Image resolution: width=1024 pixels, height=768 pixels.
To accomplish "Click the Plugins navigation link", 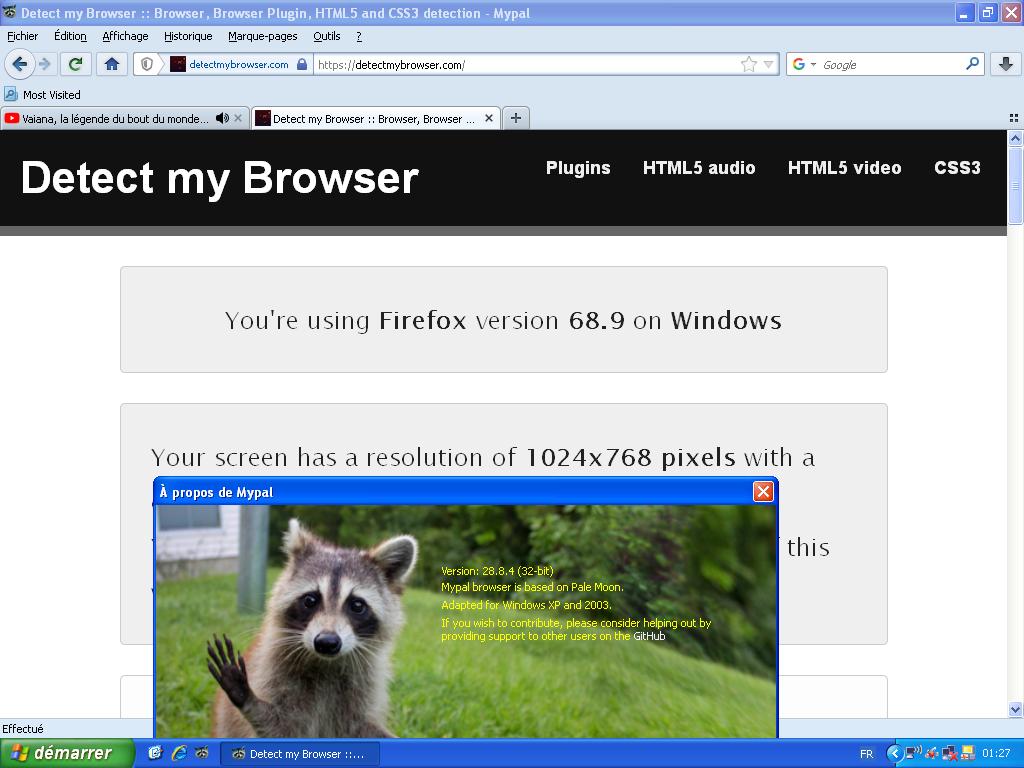I will point(578,168).
